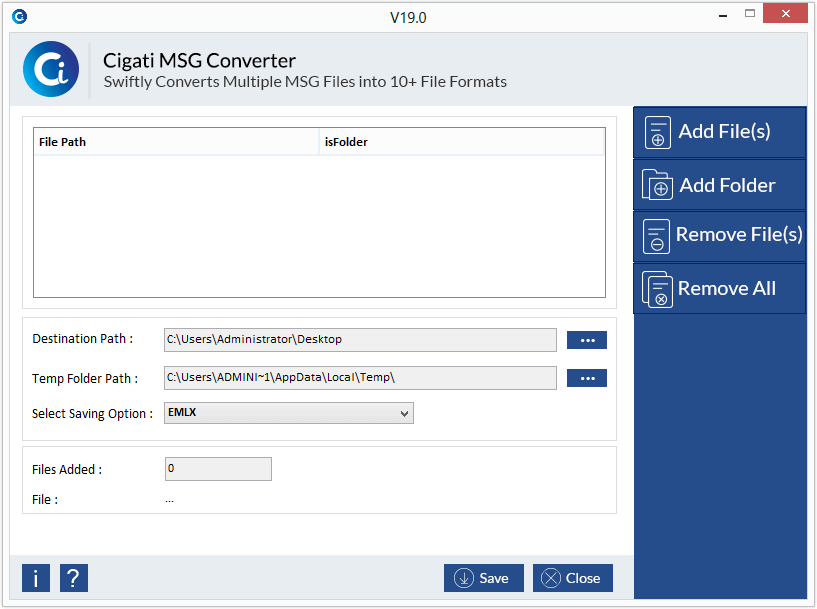This screenshot has height=609, width=817.
Task: Close the Cigati MSG Converter
Action: click(573, 578)
